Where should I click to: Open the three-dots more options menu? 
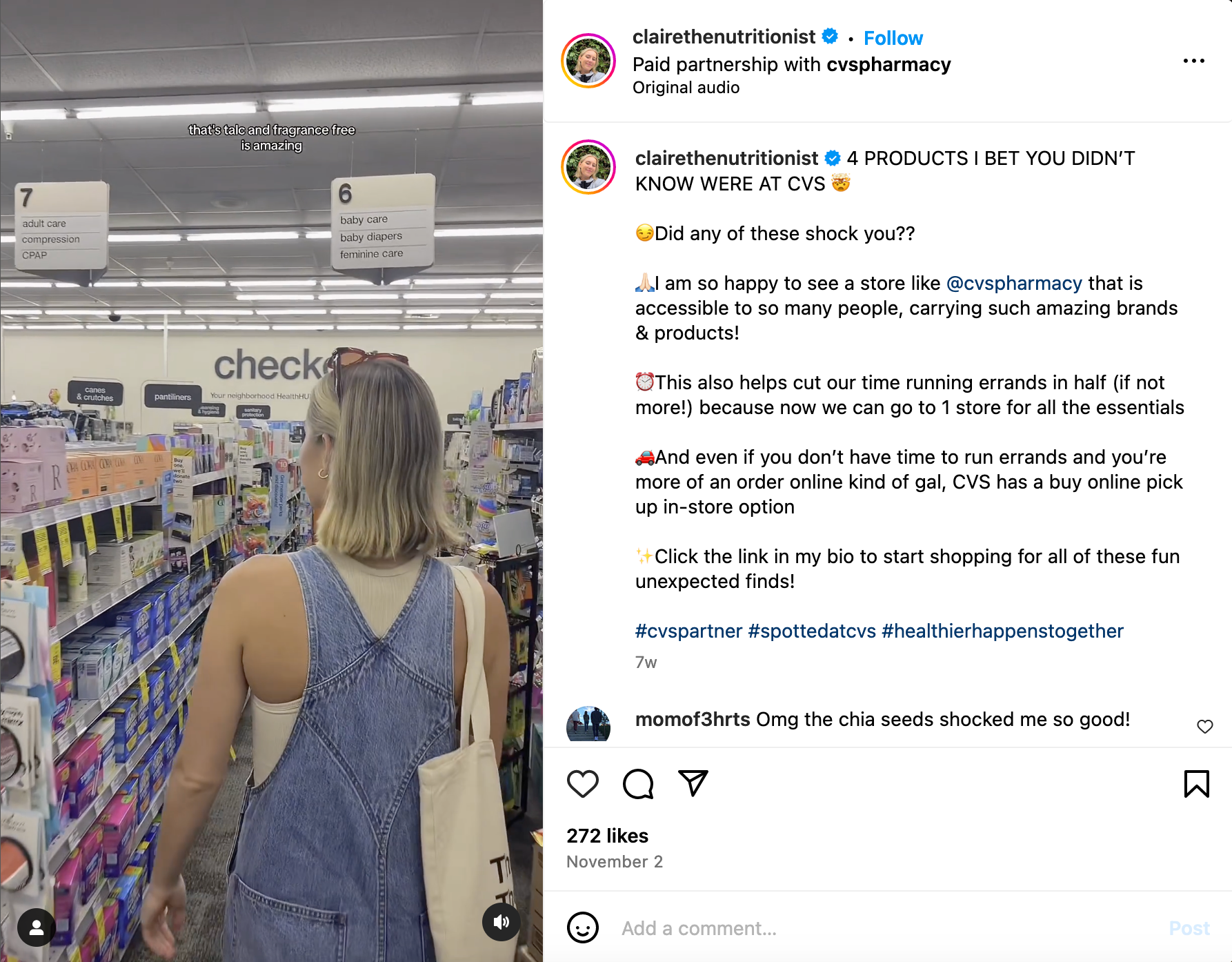click(1194, 61)
